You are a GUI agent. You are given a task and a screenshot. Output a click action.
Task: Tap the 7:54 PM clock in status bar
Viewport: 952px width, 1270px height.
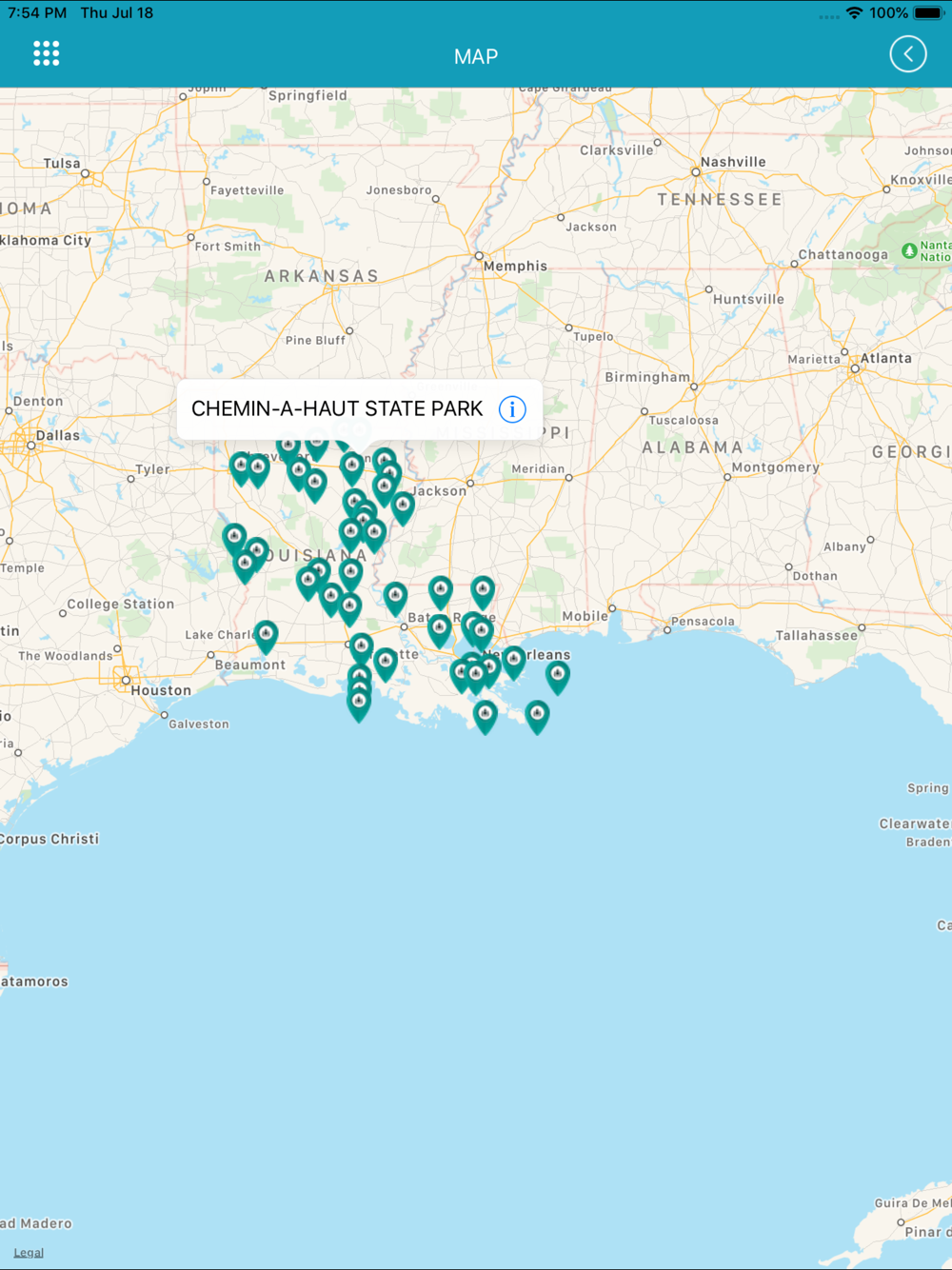click(37, 12)
